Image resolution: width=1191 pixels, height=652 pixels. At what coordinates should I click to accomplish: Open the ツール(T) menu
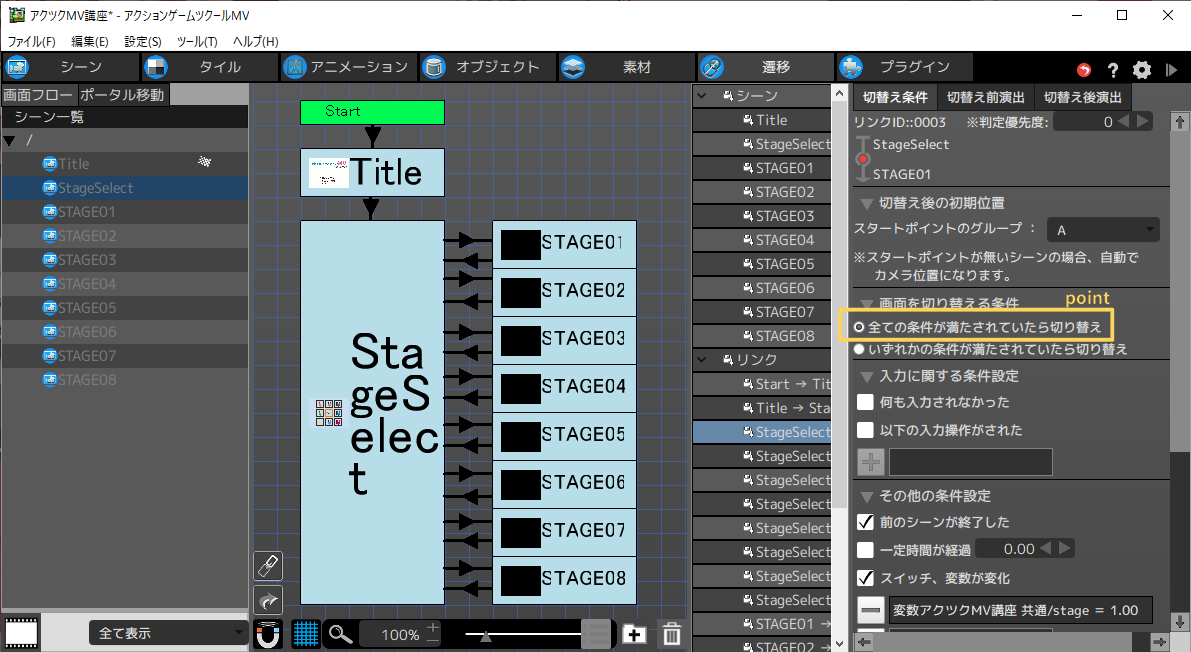[197, 41]
